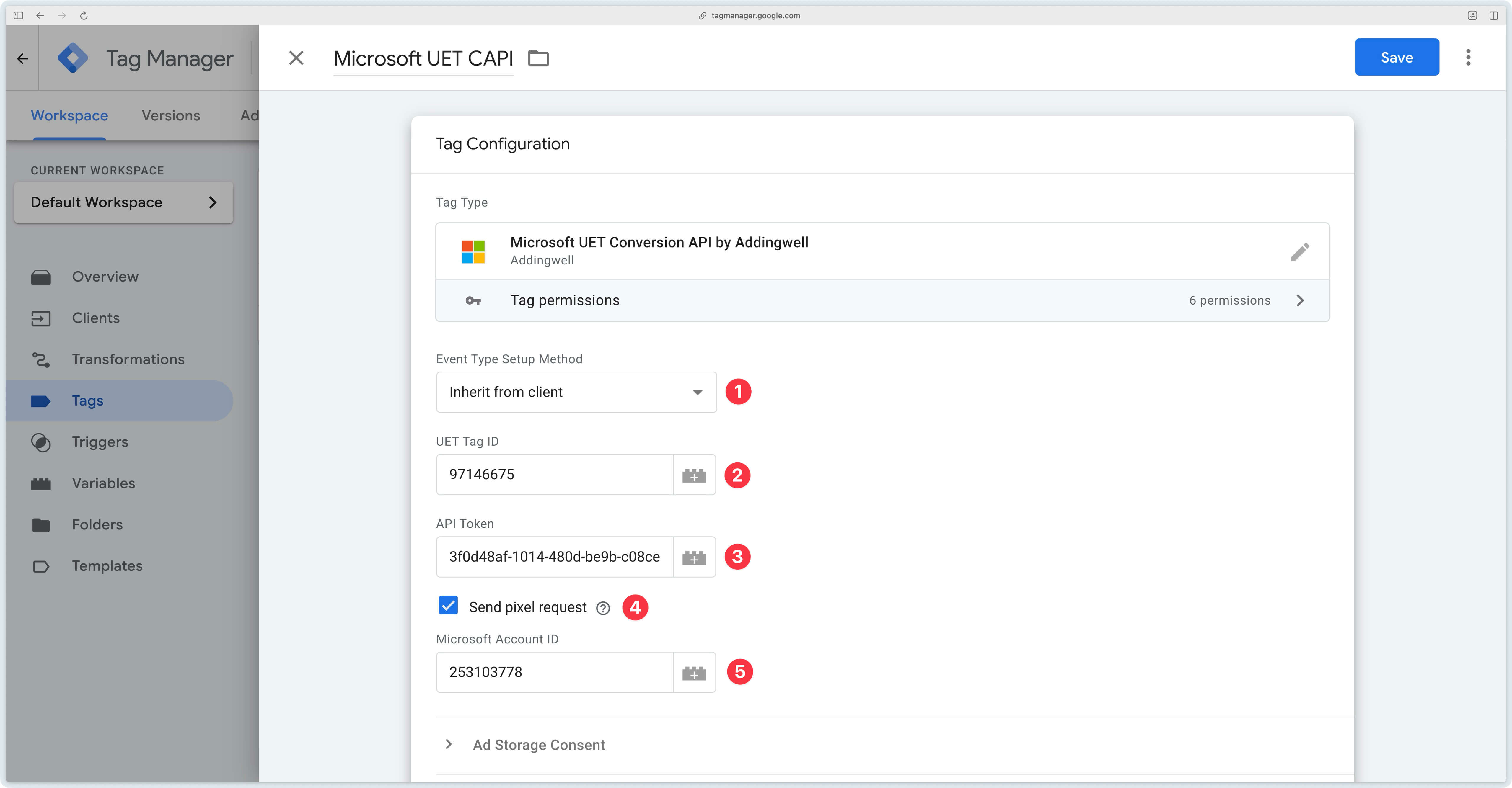Switch to the Workspace tab

69,116
